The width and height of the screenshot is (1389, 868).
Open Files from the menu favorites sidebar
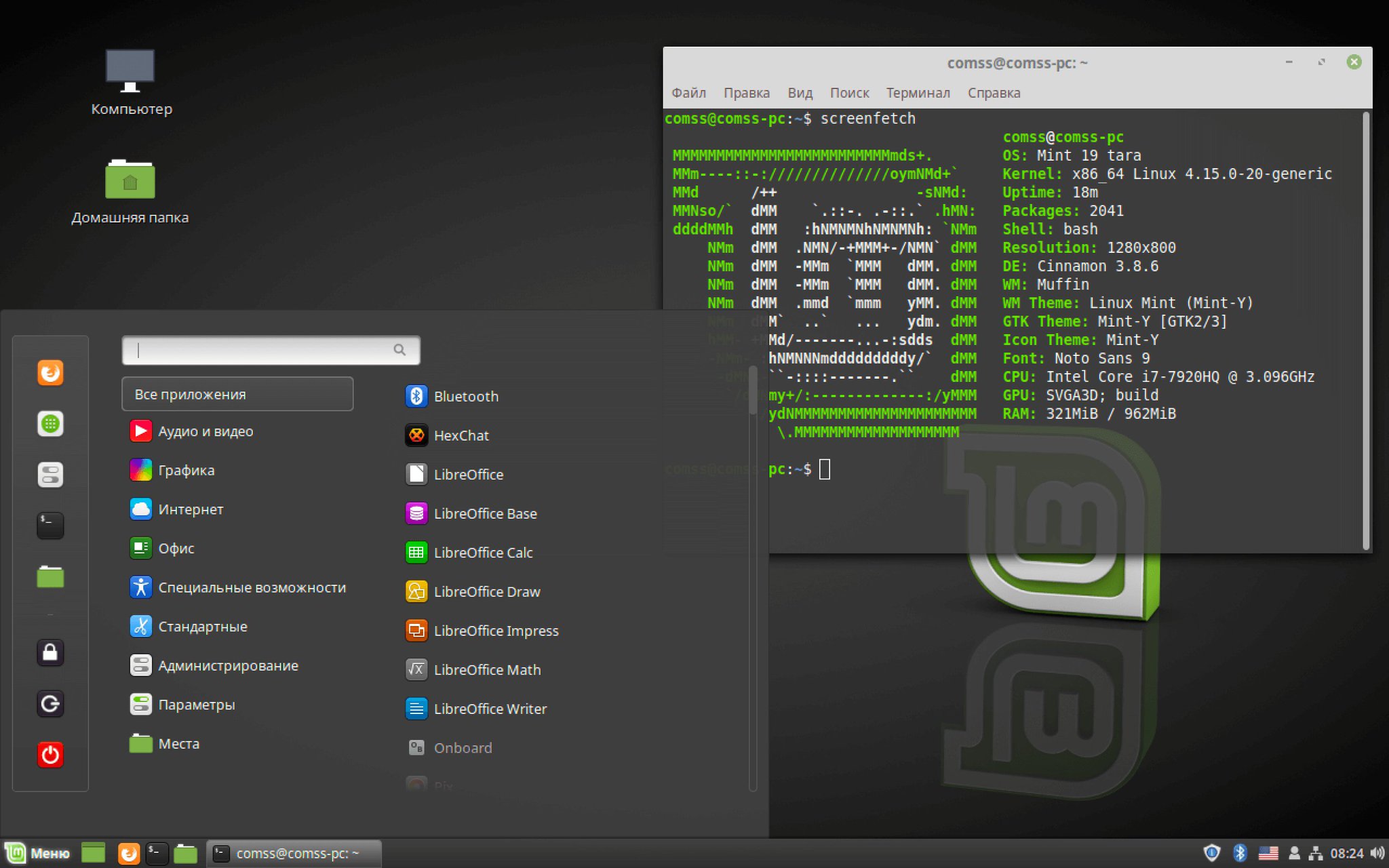point(50,576)
